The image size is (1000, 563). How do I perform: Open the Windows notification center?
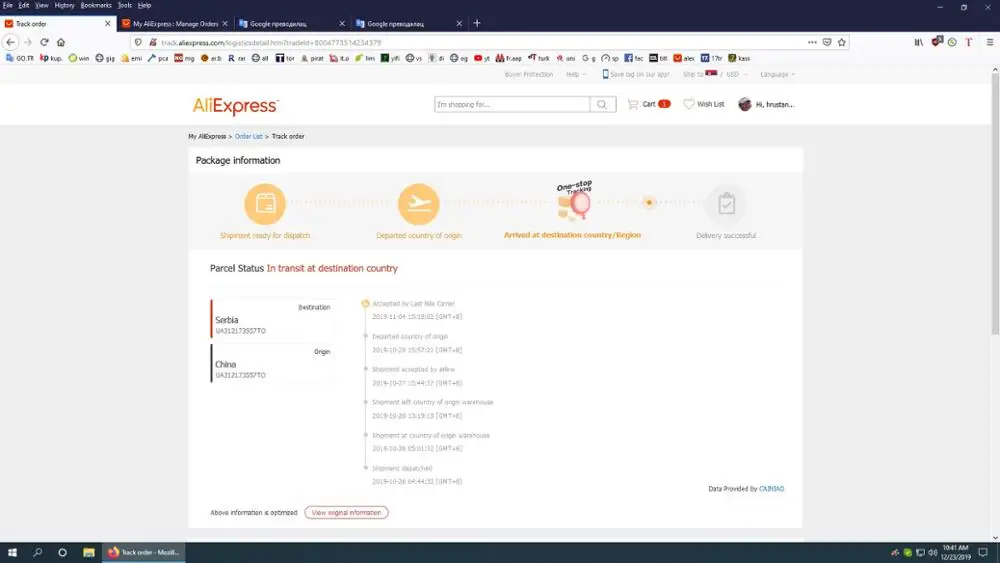983,552
